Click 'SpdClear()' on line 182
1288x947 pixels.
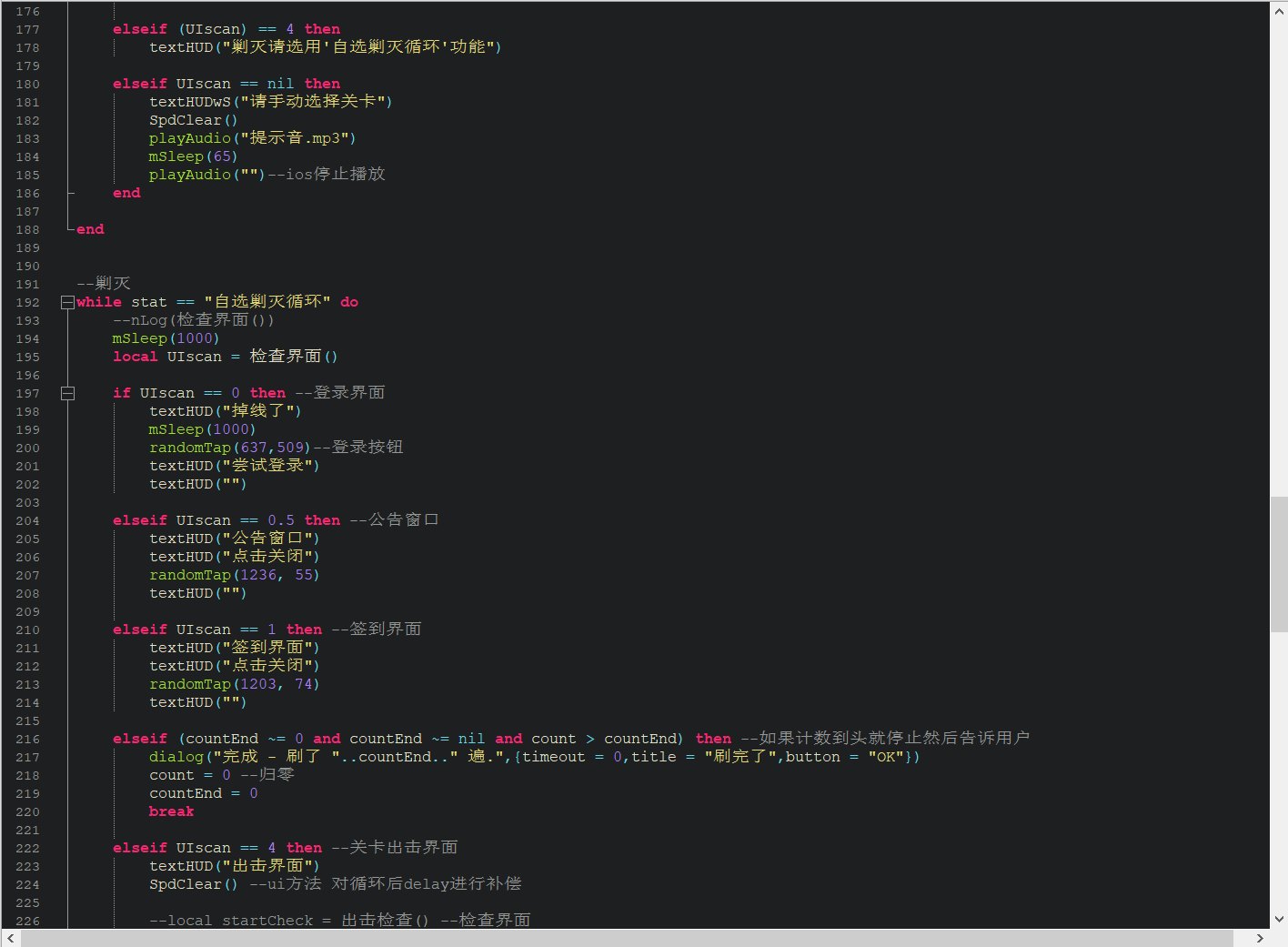pos(193,120)
